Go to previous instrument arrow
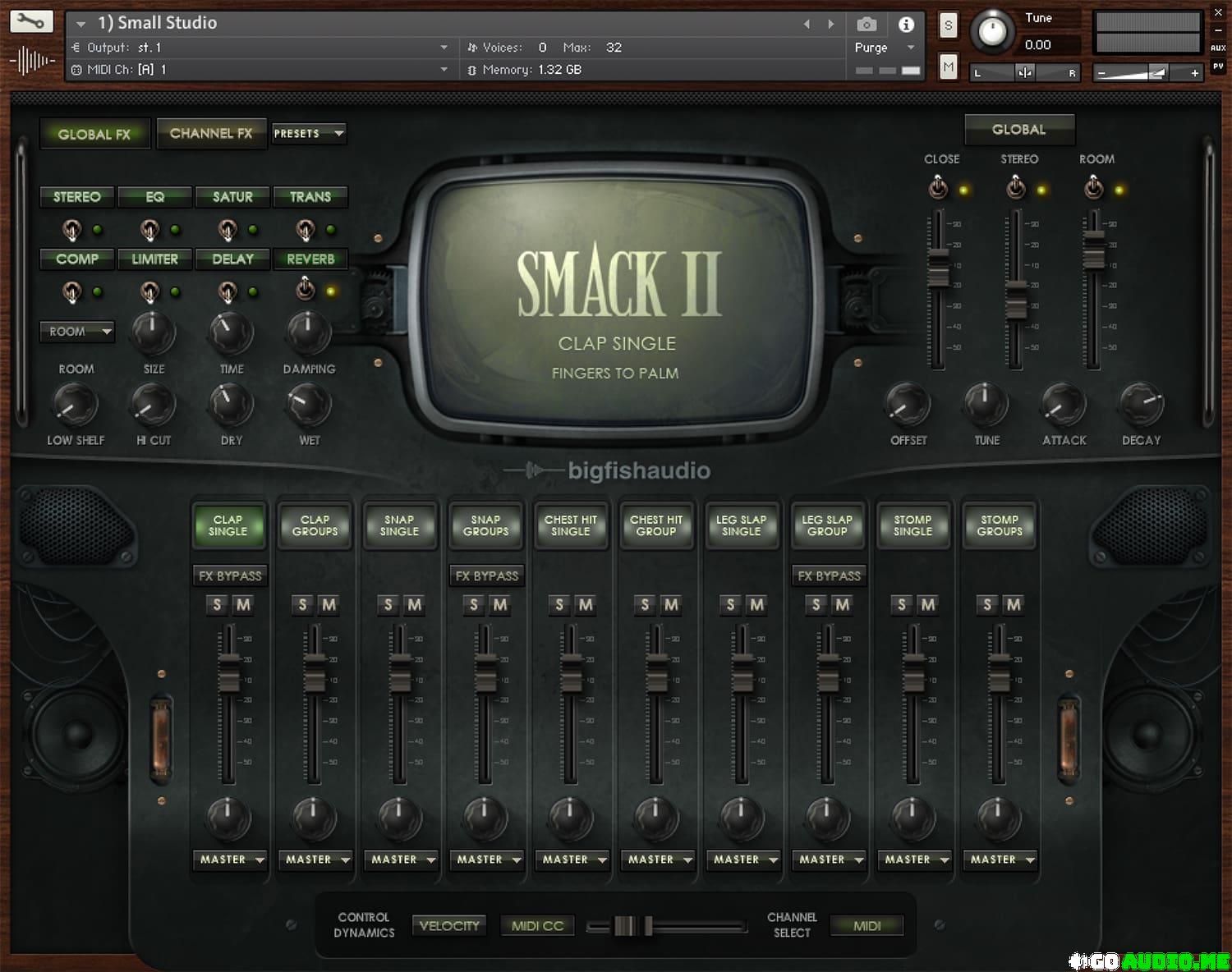 807,25
